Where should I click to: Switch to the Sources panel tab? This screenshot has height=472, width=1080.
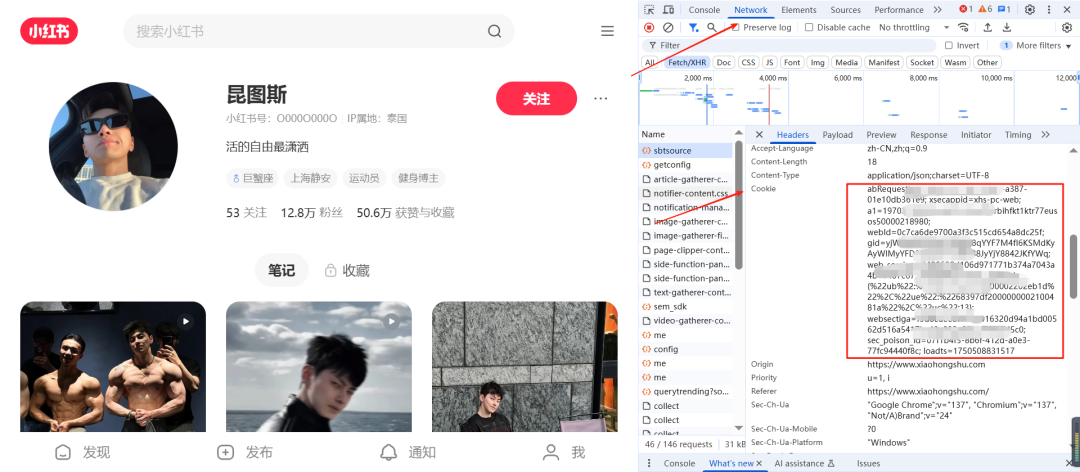point(845,10)
